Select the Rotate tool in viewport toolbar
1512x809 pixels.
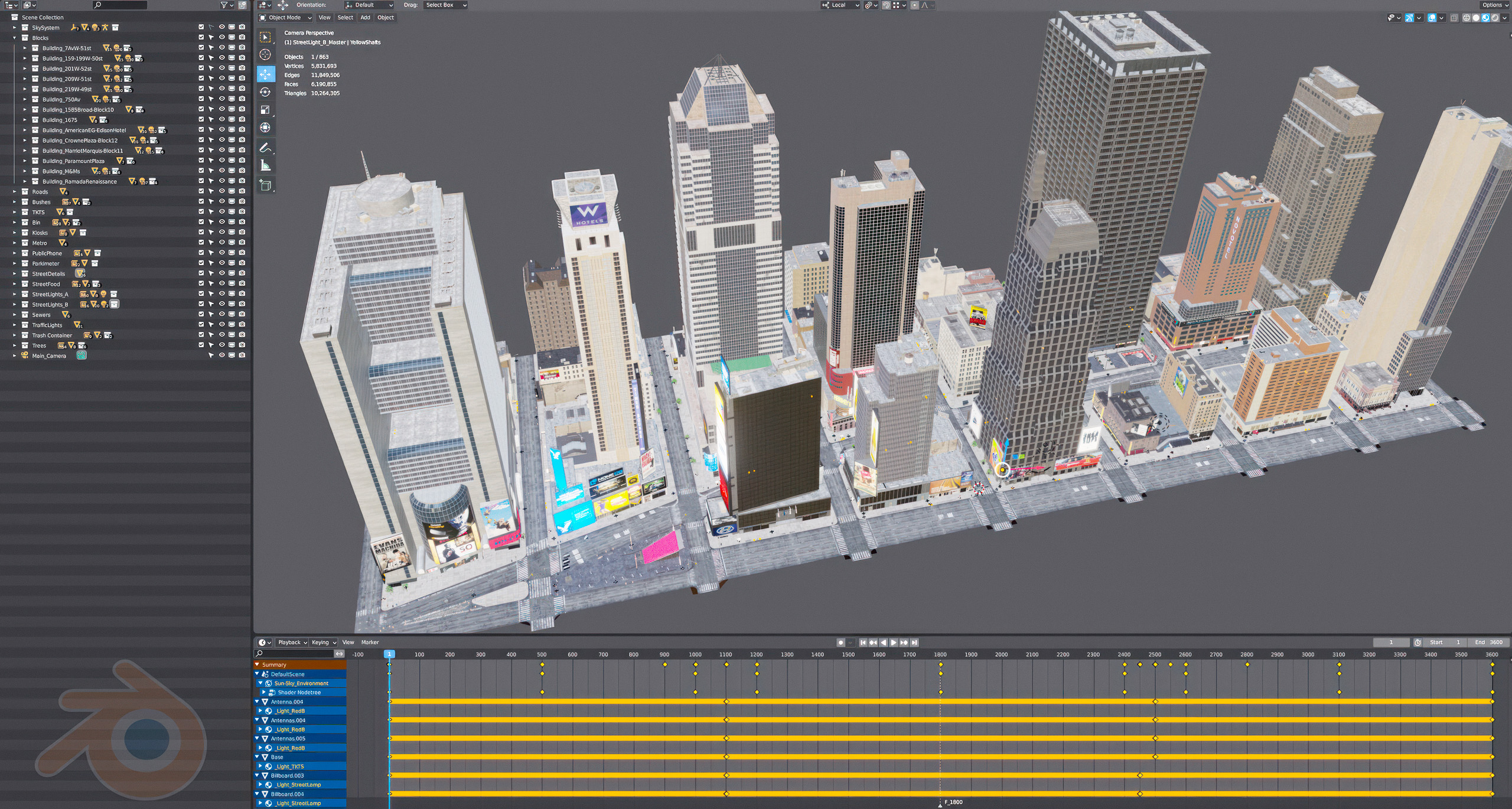pos(266,92)
